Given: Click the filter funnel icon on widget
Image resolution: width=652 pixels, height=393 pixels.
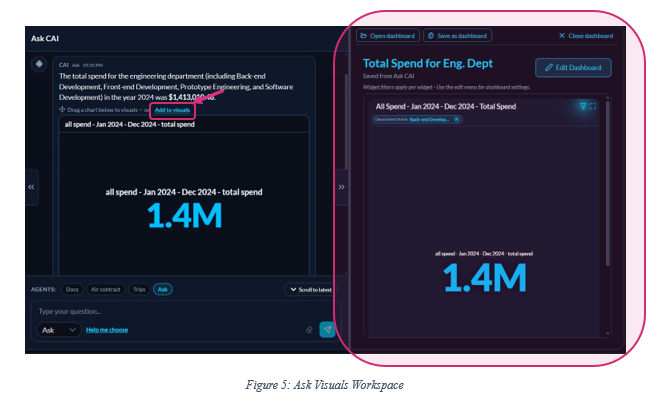Looking at the screenshot, I should point(583,106).
